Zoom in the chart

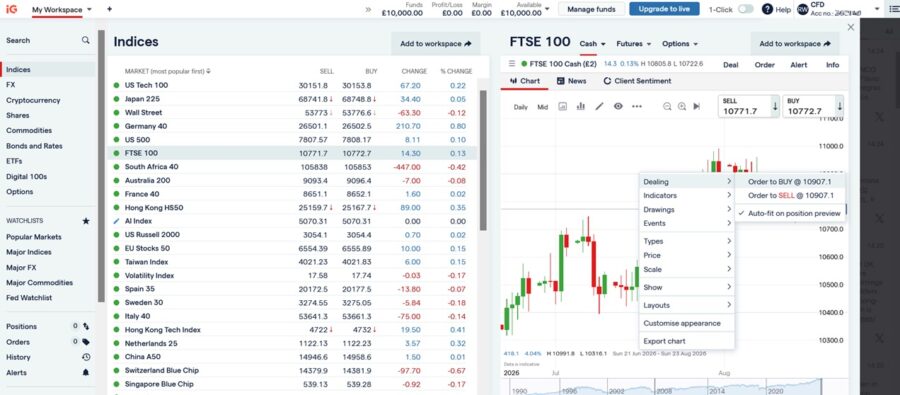pyautogui.click(x=682, y=106)
